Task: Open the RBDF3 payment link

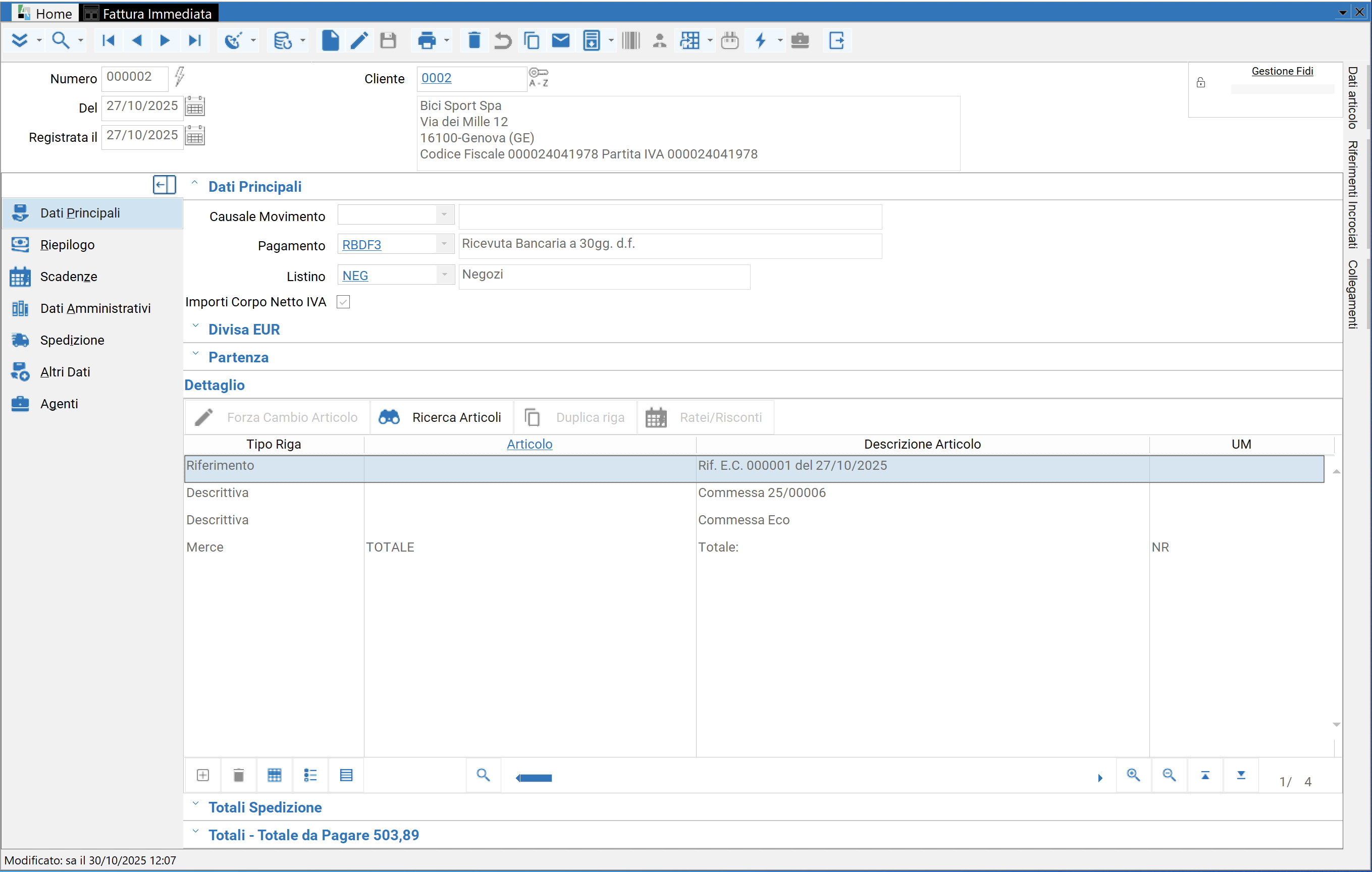Action: point(362,245)
